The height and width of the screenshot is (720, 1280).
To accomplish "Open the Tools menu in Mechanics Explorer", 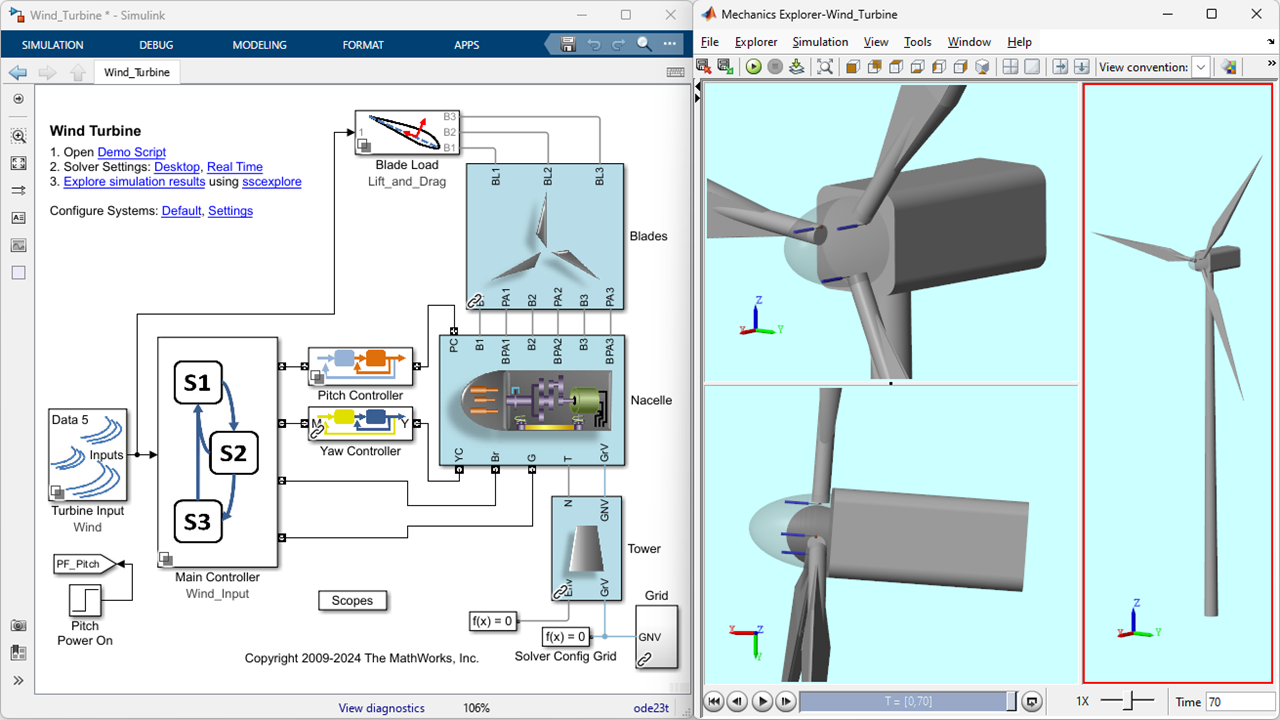I will click(917, 42).
